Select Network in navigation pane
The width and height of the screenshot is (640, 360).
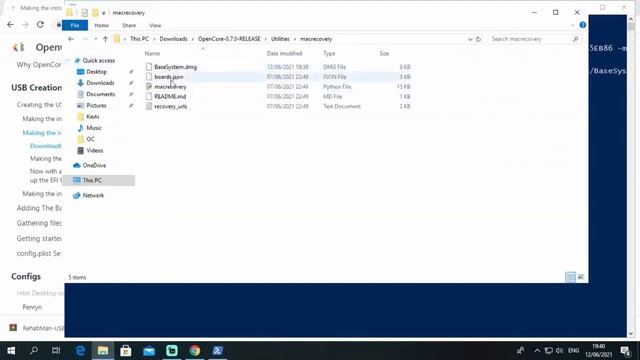93,196
